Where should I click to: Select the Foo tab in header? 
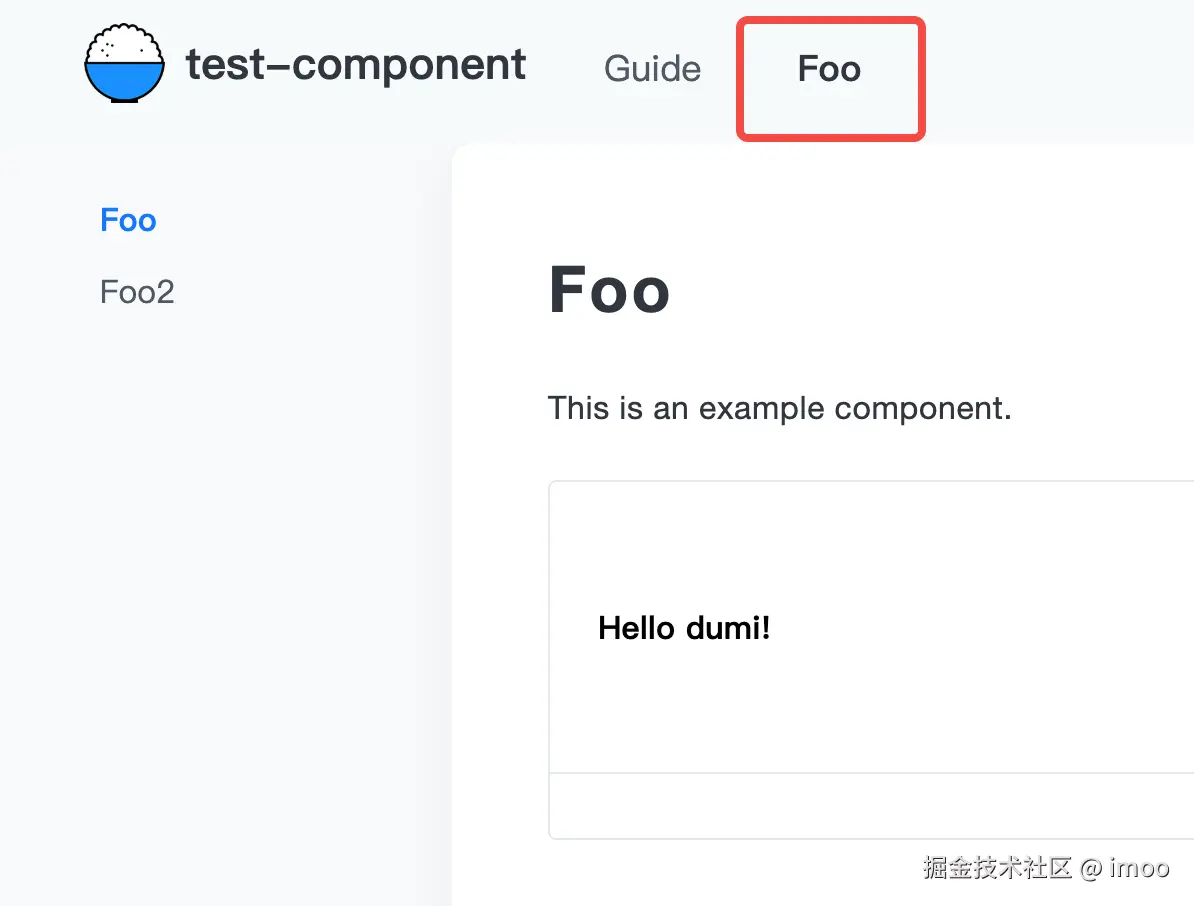click(x=829, y=69)
